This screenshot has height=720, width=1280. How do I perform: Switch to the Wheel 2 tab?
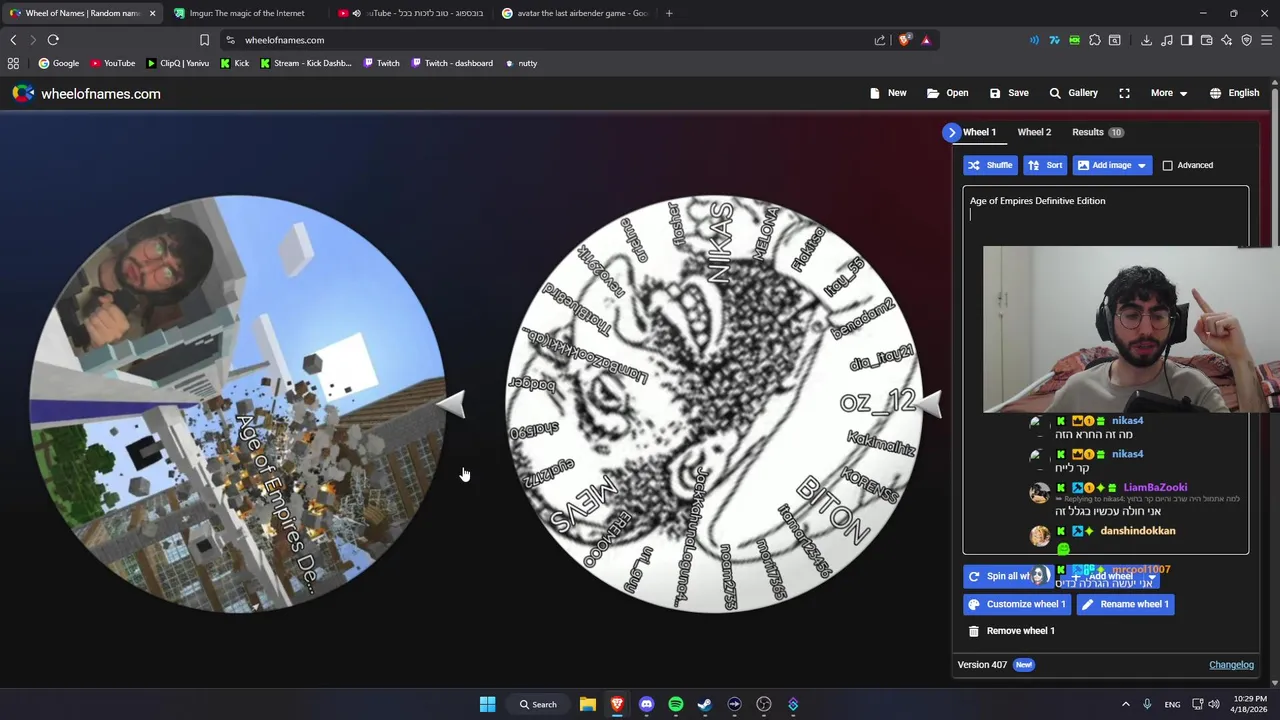coord(1034,132)
